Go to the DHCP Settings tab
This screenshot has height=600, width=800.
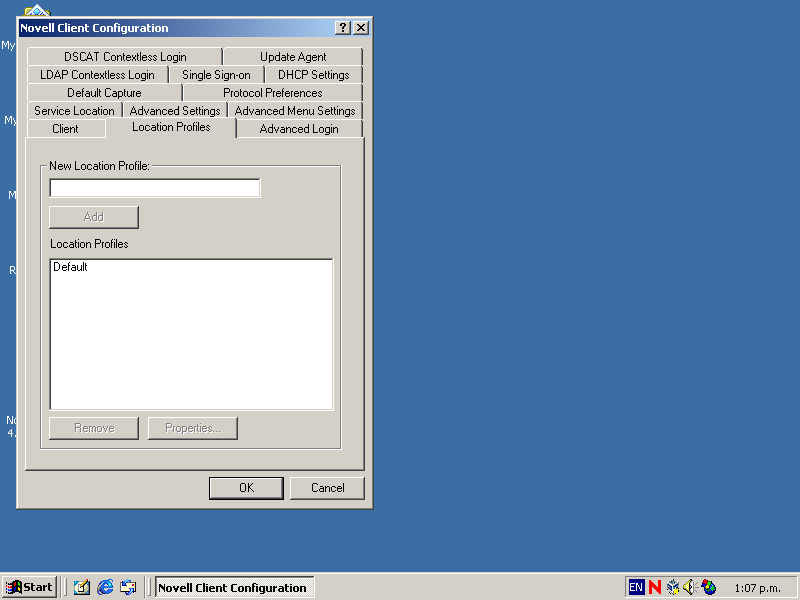tap(314, 74)
